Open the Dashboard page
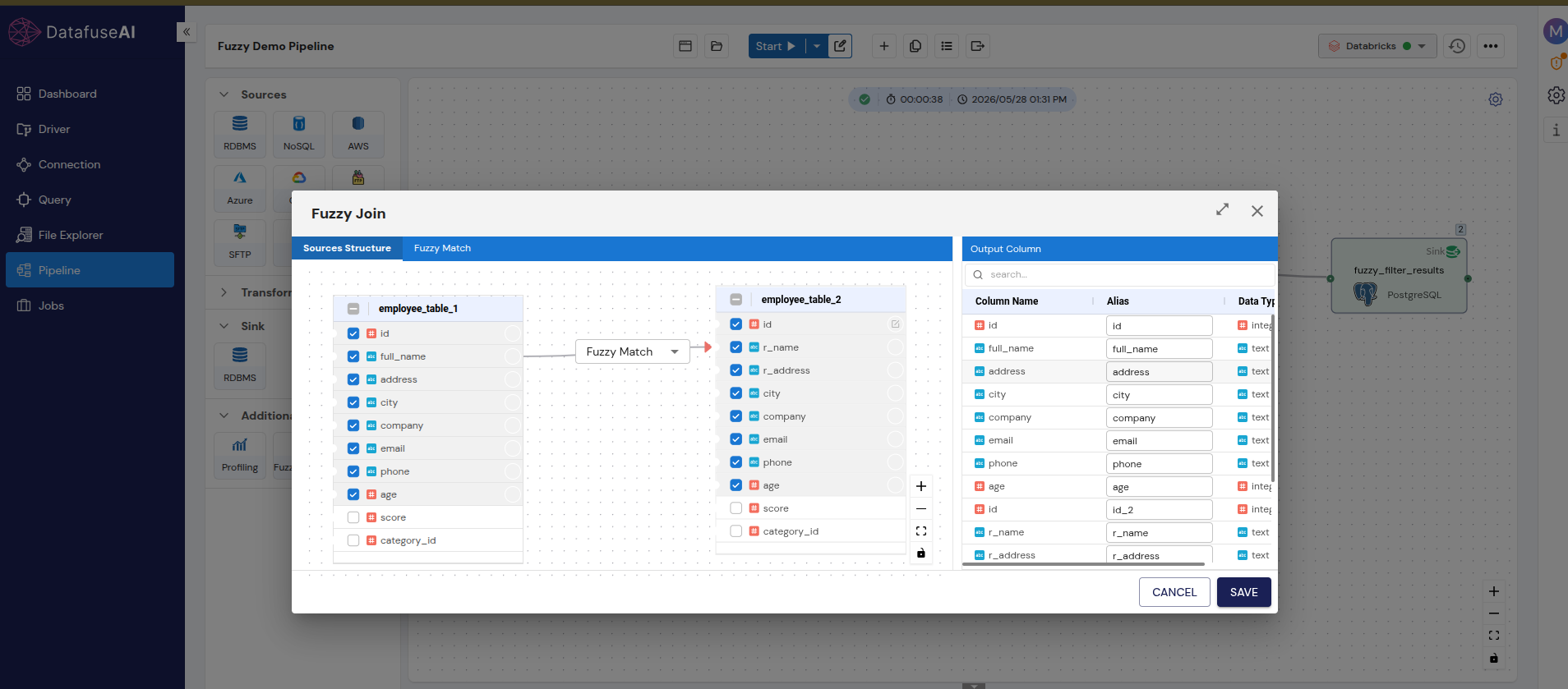 pos(67,94)
